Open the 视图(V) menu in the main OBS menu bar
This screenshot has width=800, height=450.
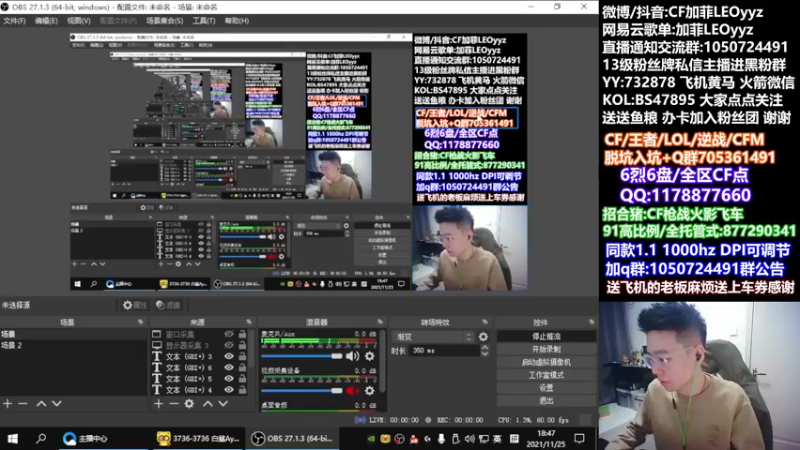click(x=79, y=21)
